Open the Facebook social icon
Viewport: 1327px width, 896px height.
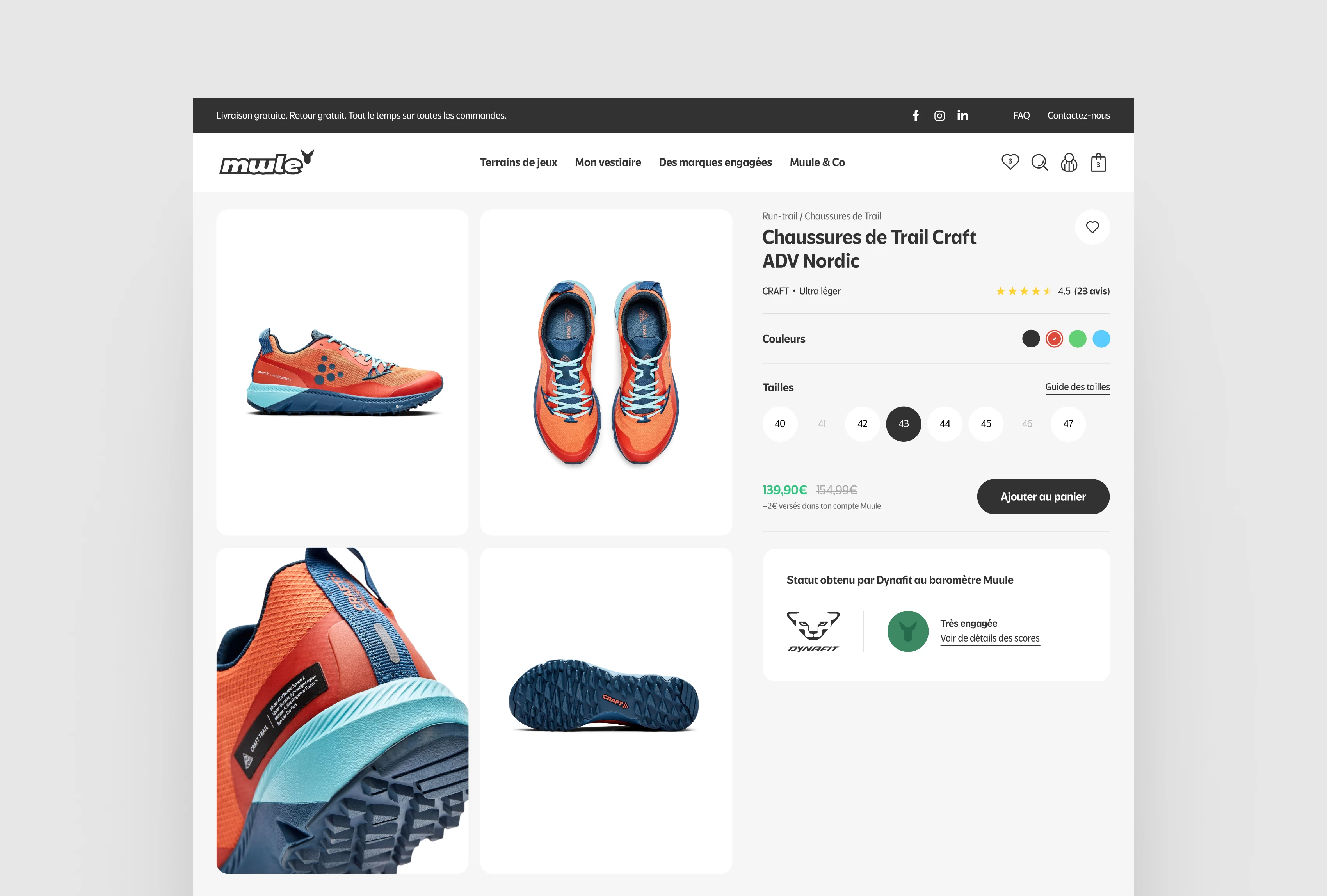pos(915,116)
